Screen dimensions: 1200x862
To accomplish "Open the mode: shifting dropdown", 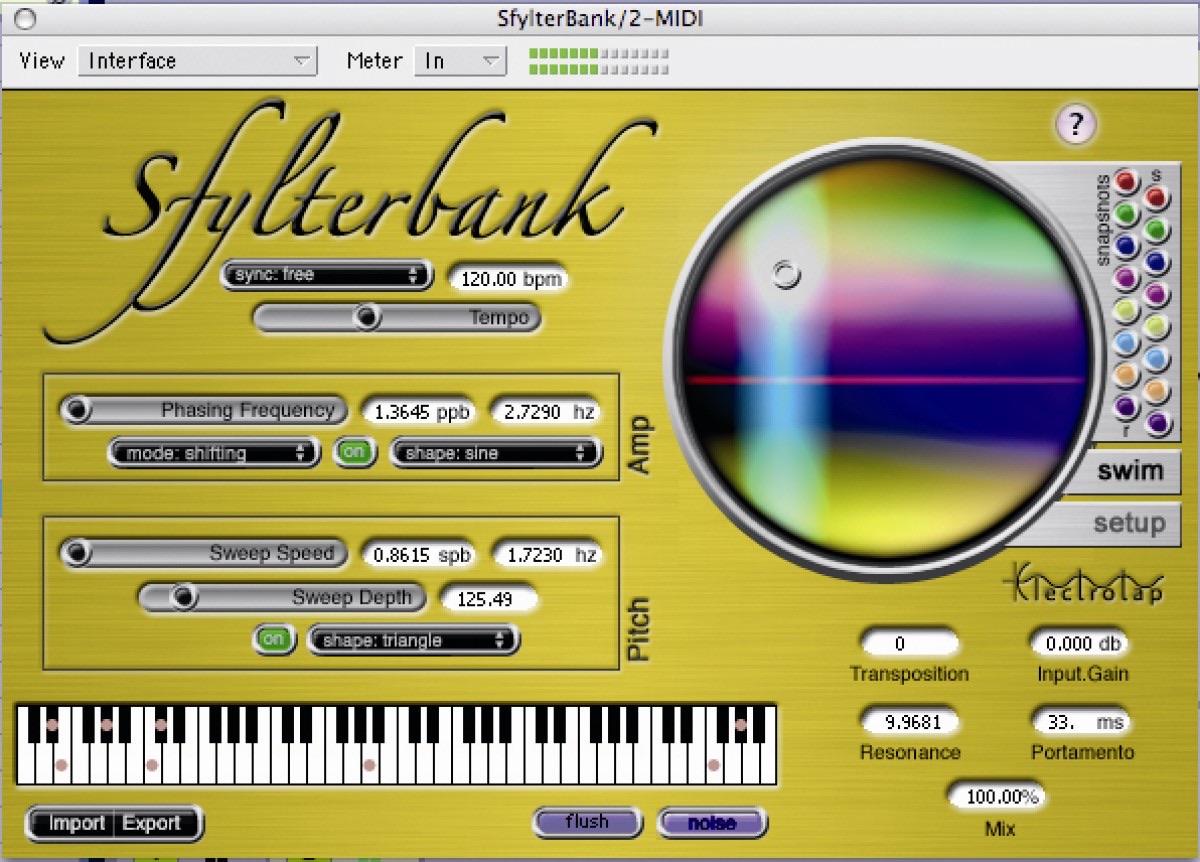I will click(215, 453).
